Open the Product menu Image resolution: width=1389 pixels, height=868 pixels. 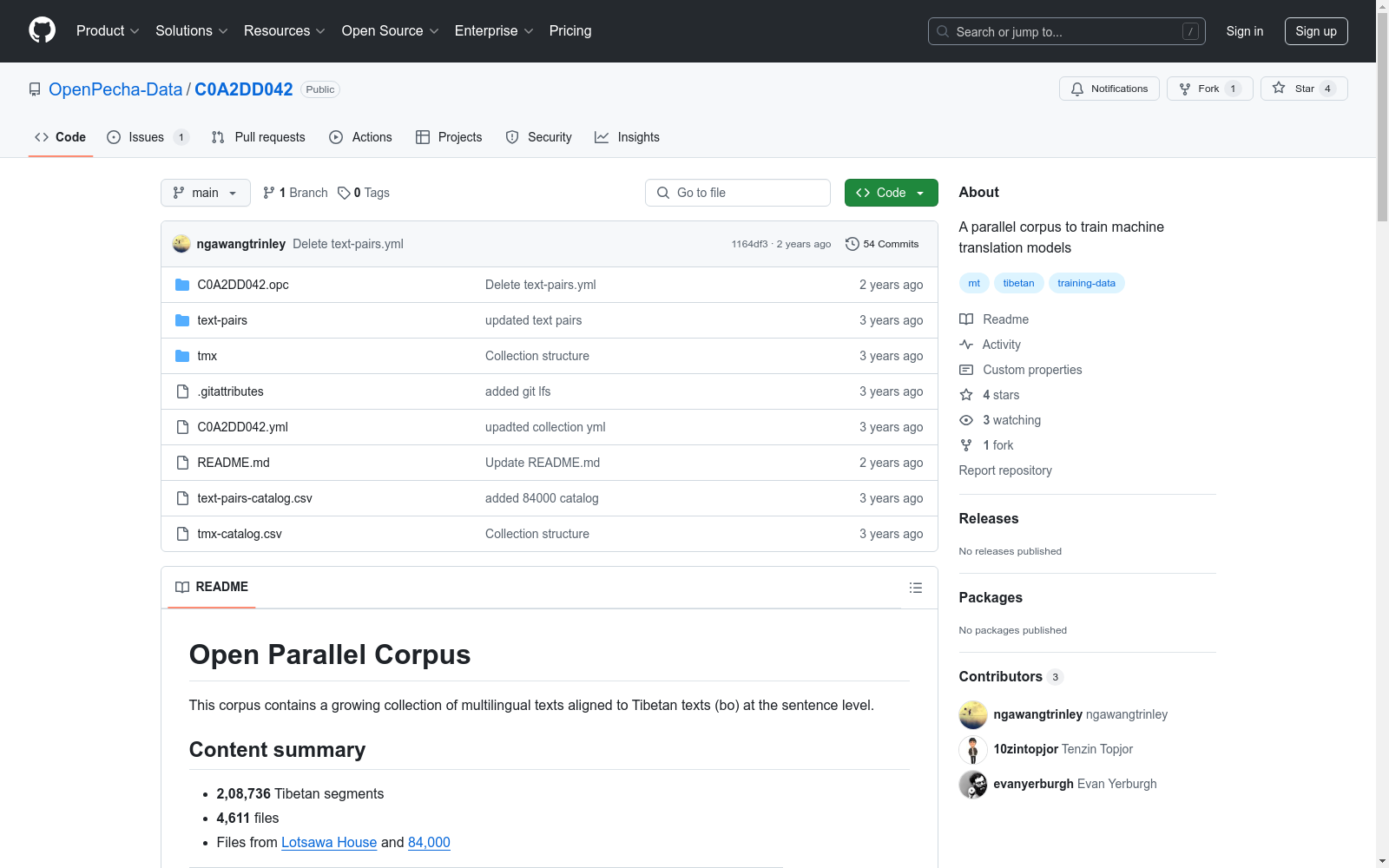(x=108, y=31)
